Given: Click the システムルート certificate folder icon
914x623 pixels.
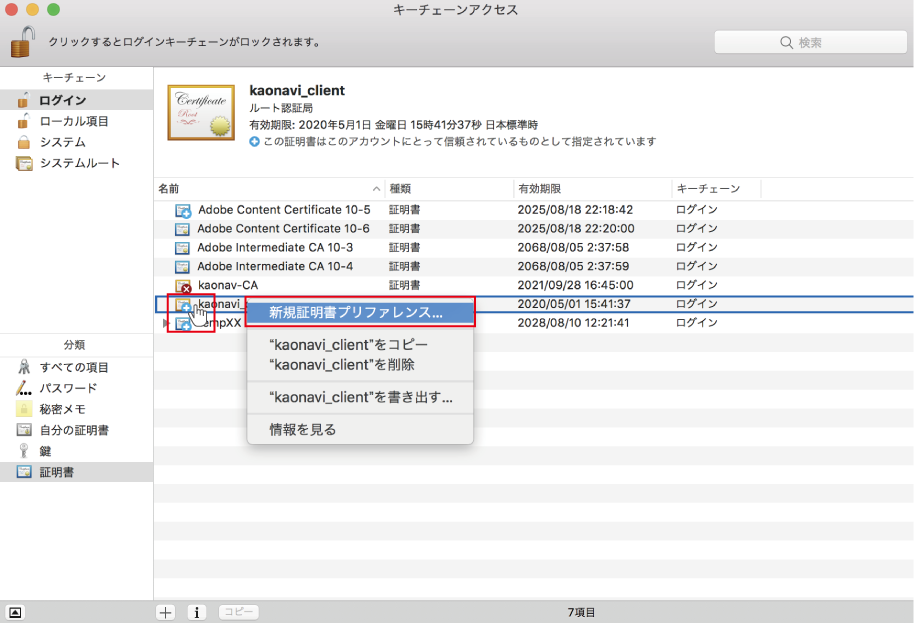Looking at the screenshot, I should point(24,163).
